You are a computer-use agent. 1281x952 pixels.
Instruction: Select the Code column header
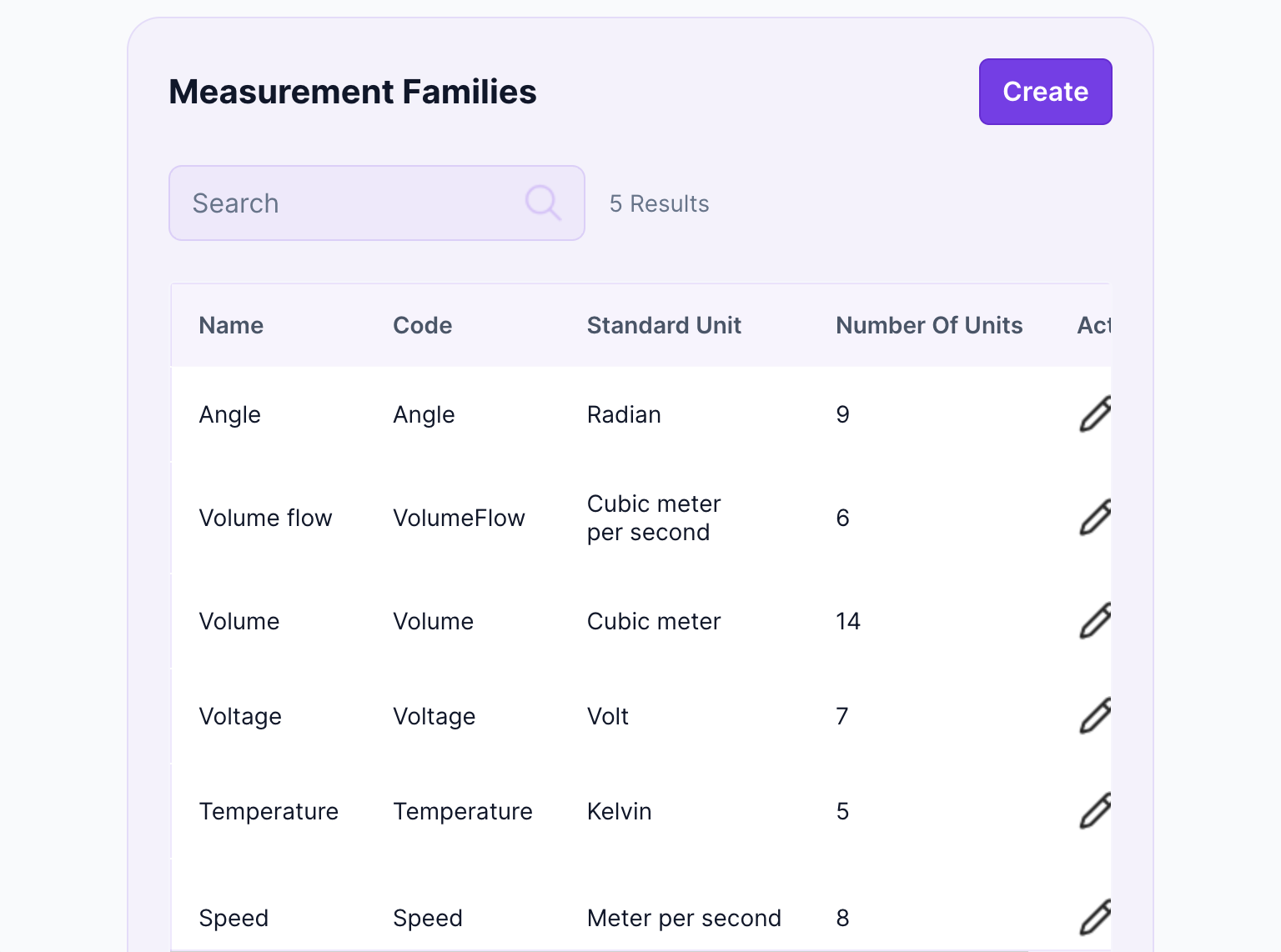click(x=423, y=325)
